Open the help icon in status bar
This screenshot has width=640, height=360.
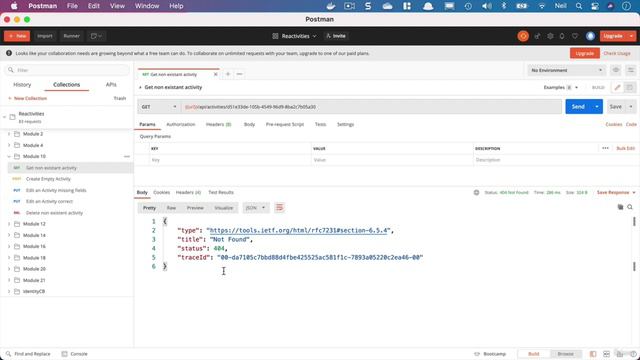click(x=633, y=354)
